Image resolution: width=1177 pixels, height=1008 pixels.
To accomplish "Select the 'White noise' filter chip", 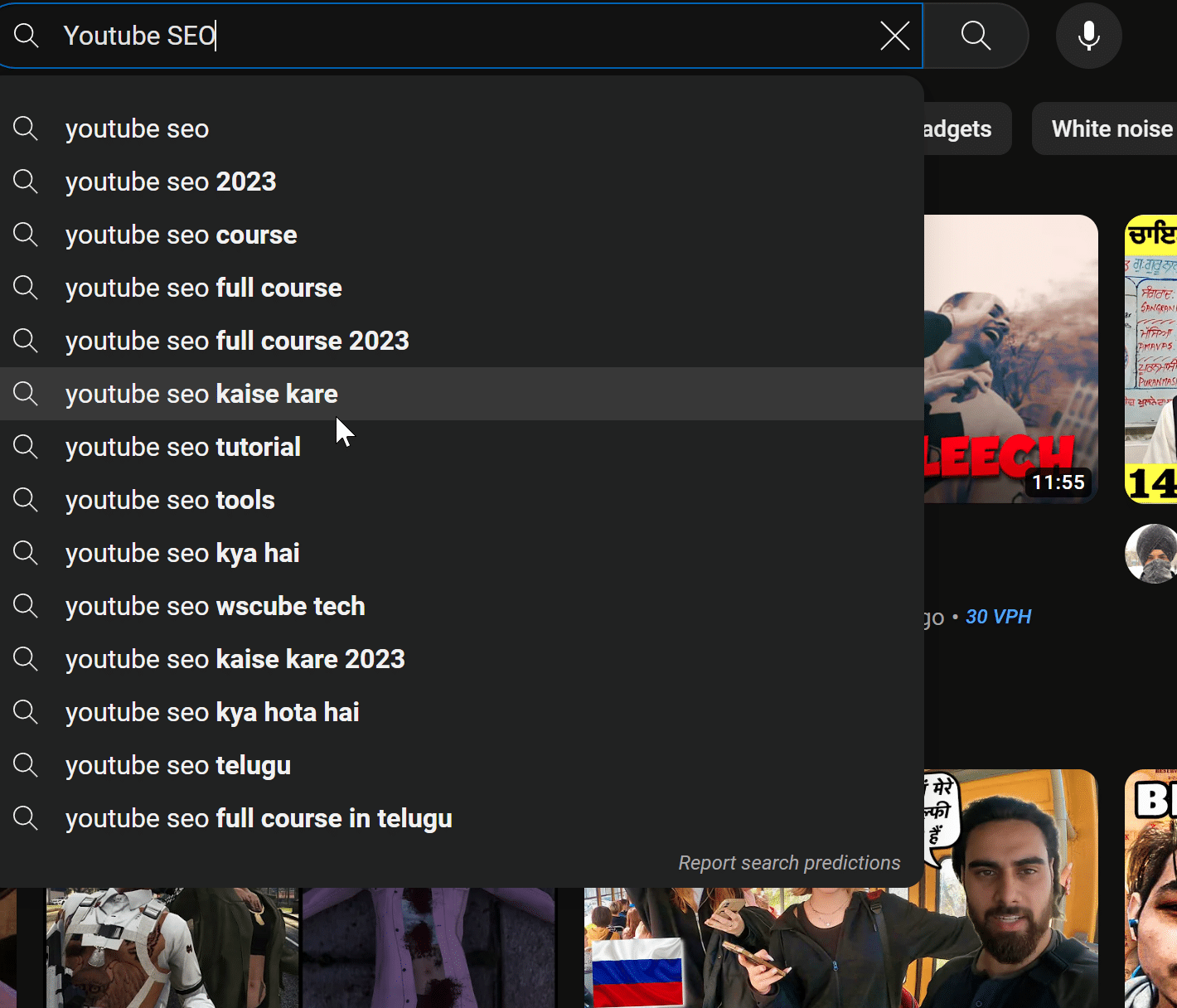I will pos(1105,128).
